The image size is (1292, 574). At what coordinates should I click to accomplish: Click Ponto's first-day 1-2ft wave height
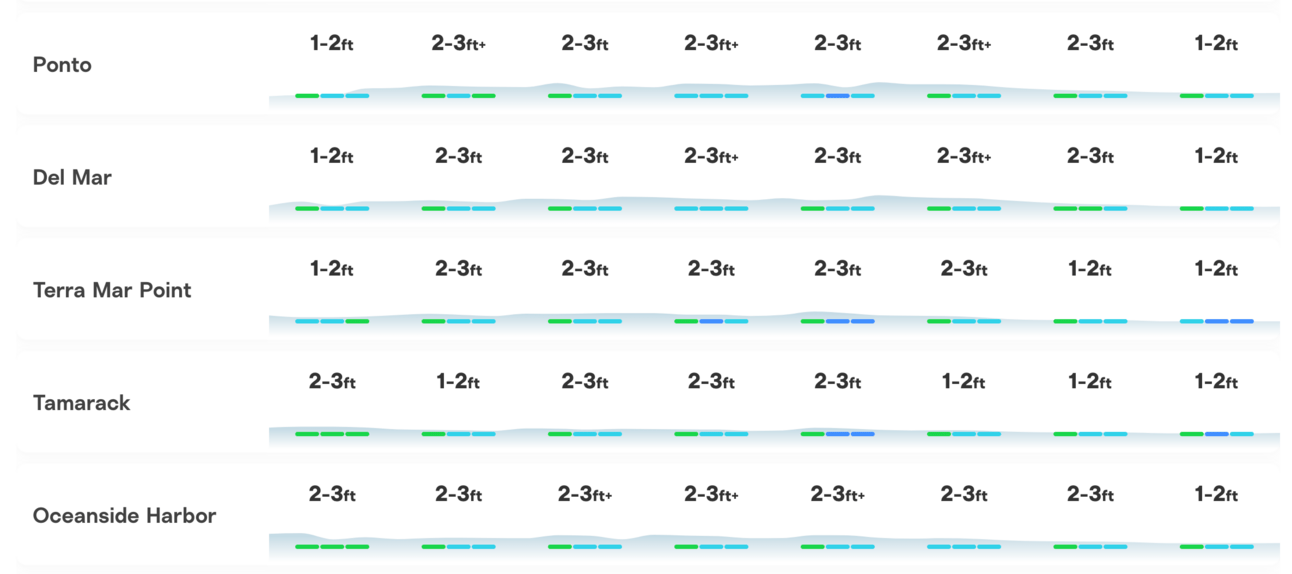[x=332, y=44]
